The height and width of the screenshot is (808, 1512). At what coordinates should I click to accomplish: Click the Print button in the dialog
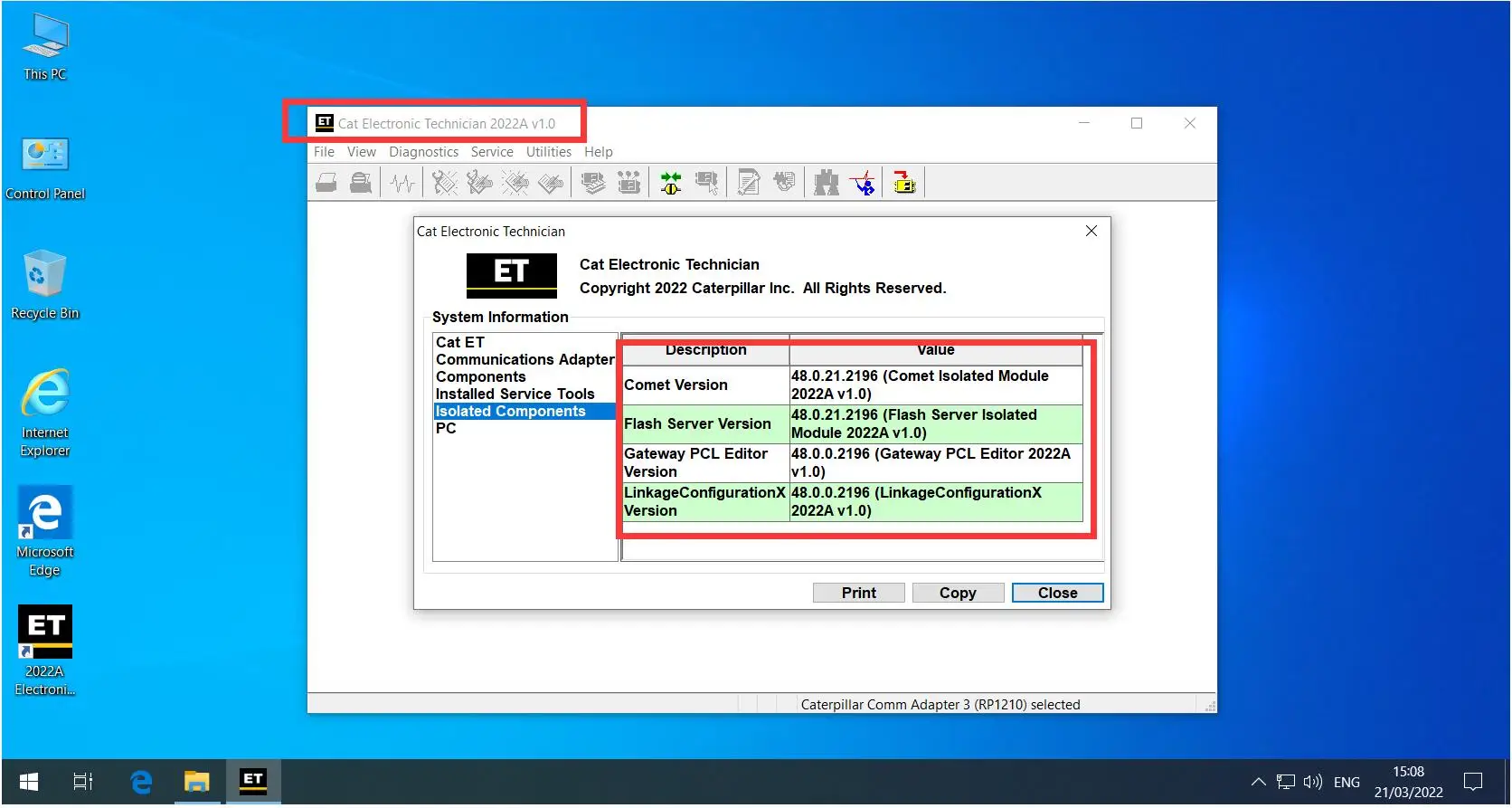coord(858,593)
